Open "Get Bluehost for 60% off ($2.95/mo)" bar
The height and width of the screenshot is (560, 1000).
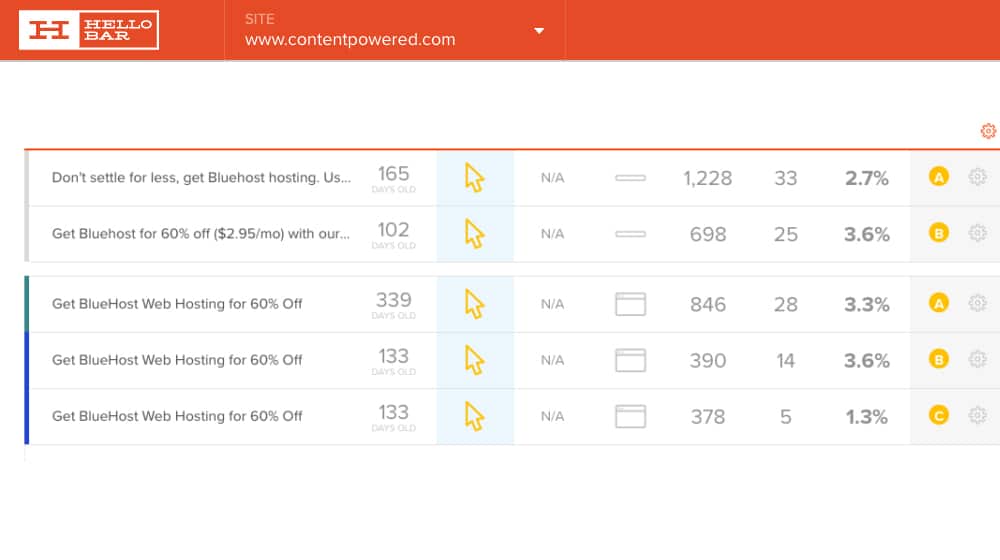pyautogui.click(x=201, y=234)
